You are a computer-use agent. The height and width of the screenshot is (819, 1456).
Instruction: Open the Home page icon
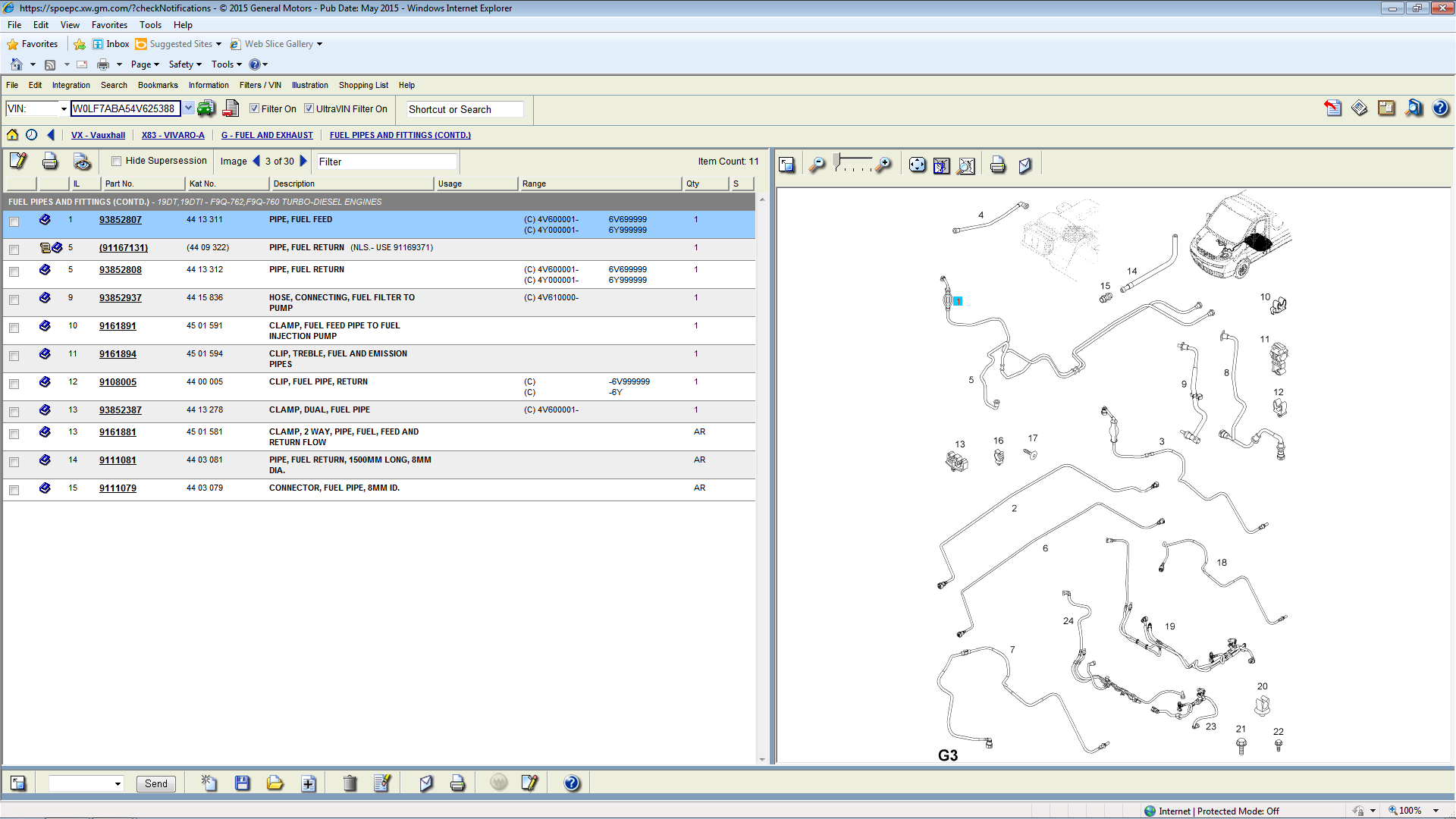tap(12, 135)
